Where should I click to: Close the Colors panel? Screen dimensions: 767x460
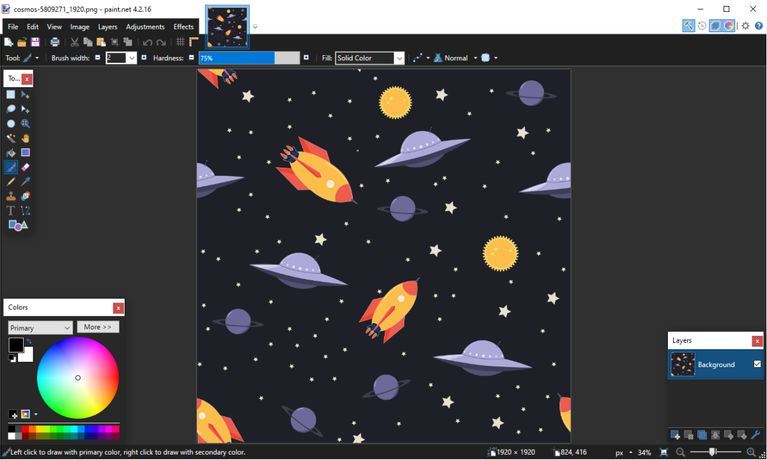tap(118, 308)
